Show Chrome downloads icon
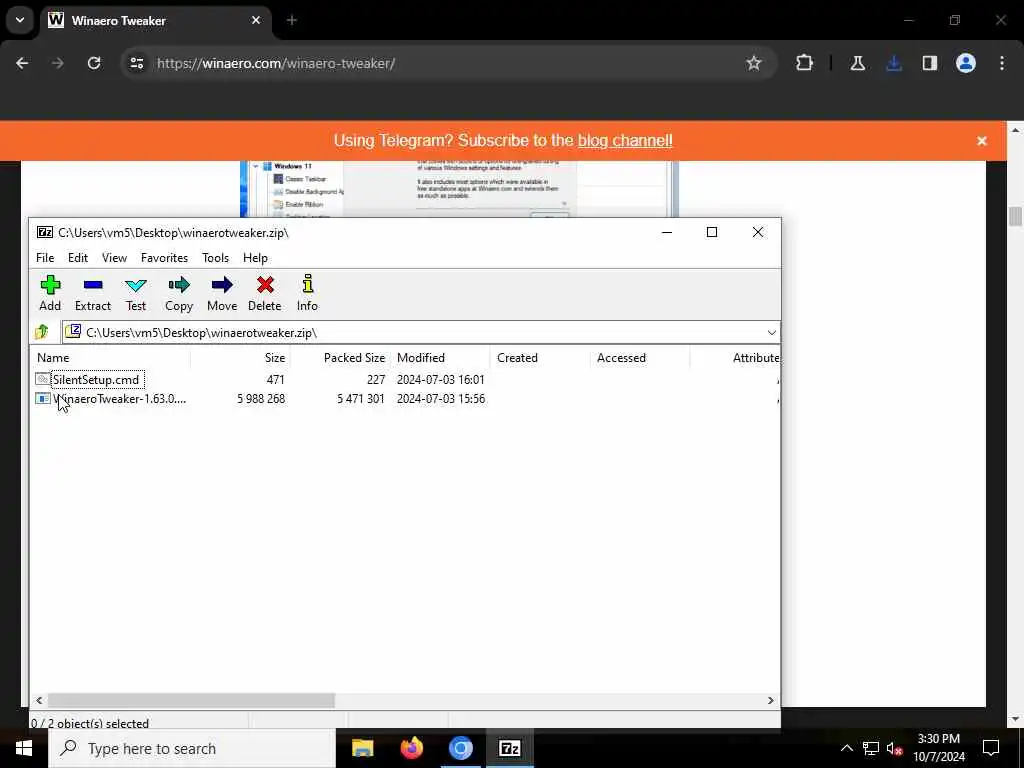Image resolution: width=1024 pixels, height=768 pixels. click(x=894, y=63)
